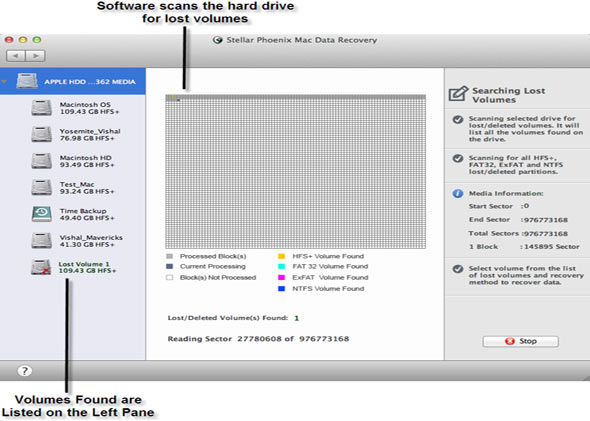The height and width of the screenshot is (421, 590).
Task: Click the HFS+ Volume Found orange swatch
Action: tap(281, 256)
